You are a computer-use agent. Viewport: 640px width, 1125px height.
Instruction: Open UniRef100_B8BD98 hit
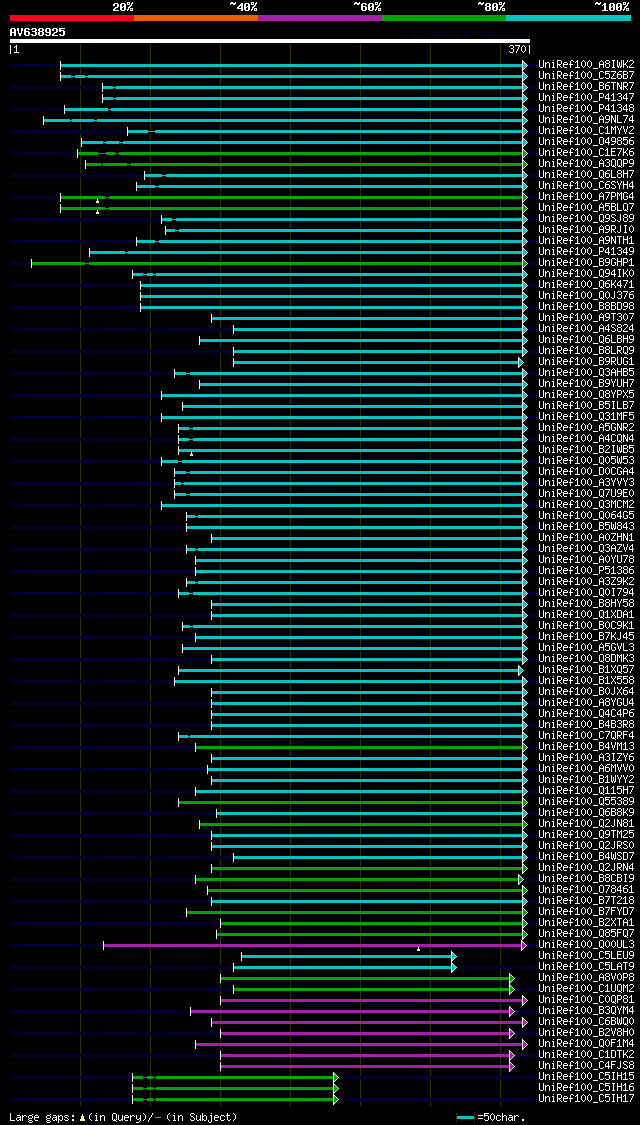tap(586, 308)
